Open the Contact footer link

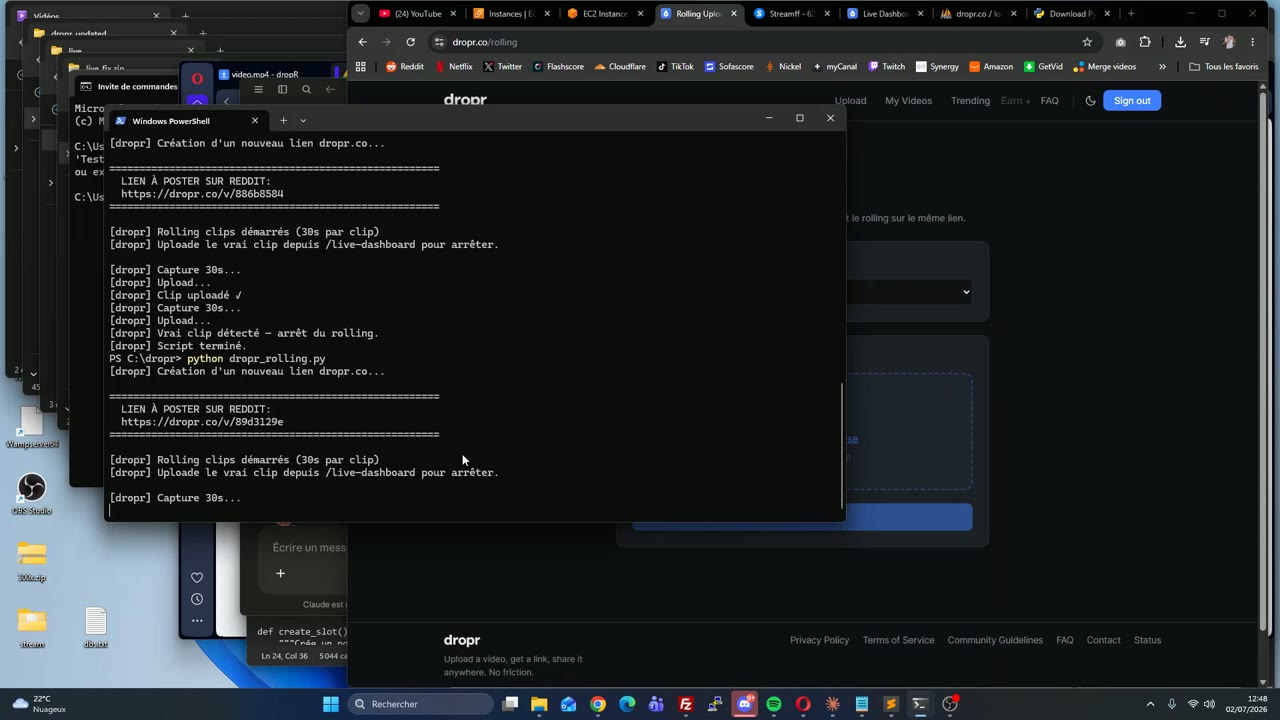tap(1103, 640)
